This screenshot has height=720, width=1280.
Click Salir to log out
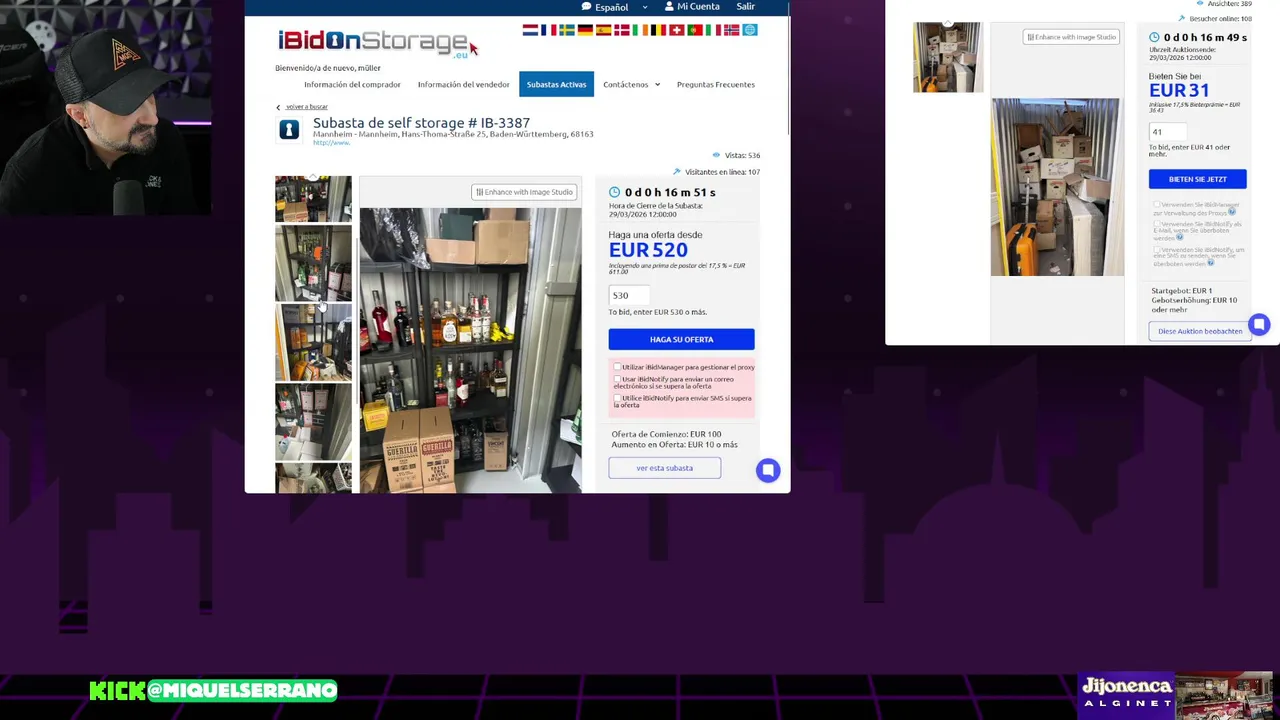coord(746,6)
